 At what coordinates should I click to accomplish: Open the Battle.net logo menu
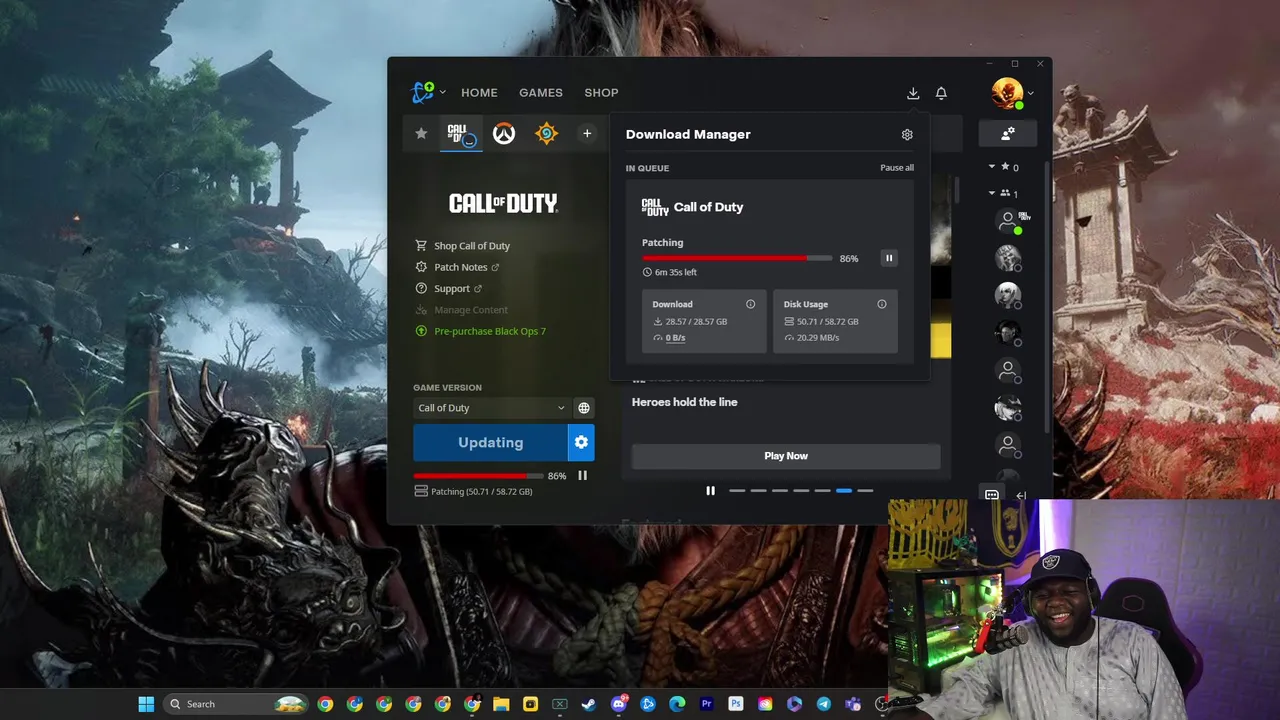click(x=428, y=92)
